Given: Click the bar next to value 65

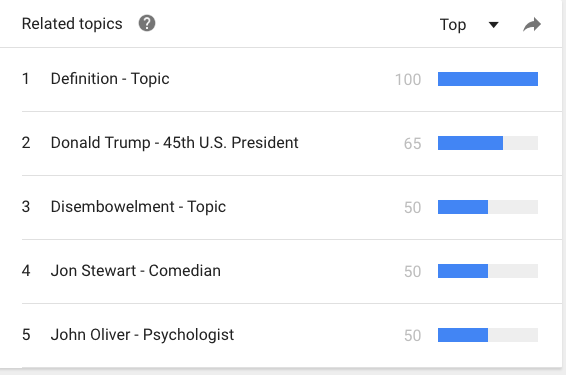Looking at the screenshot, I should [x=488, y=143].
